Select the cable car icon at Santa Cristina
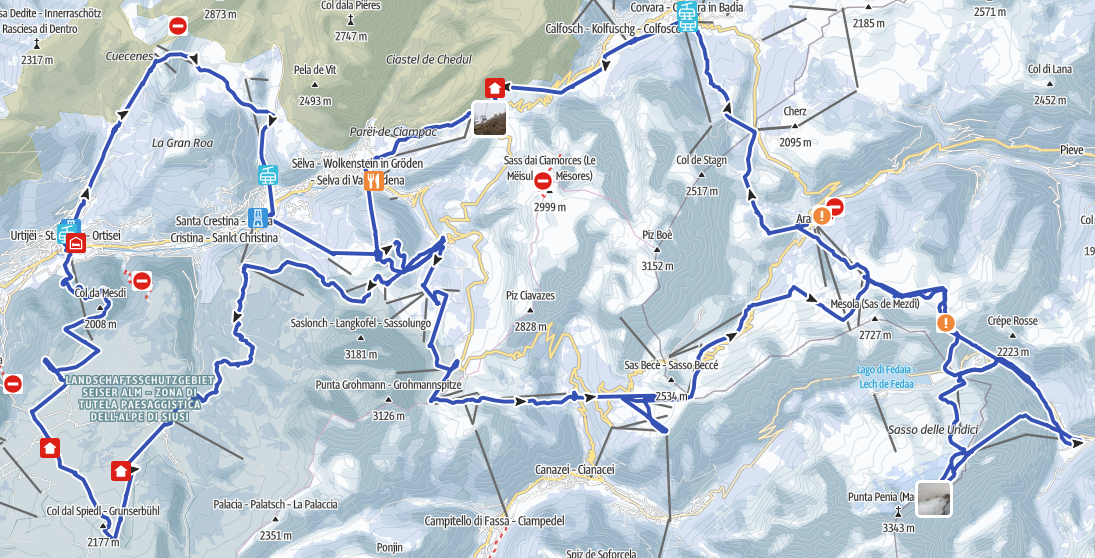This screenshot has height=558, width=1095. (x=258, y=218)
